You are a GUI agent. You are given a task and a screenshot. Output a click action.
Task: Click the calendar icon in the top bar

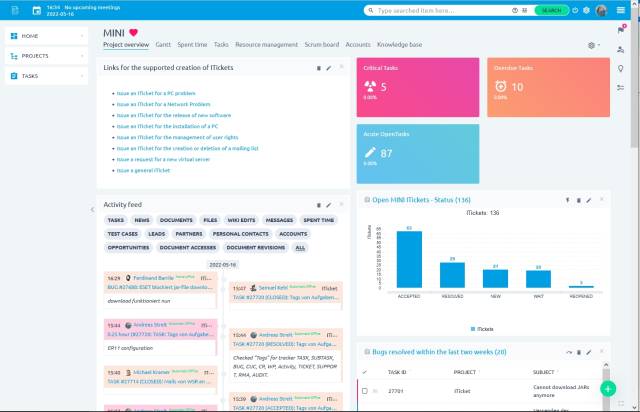[37, 10]
